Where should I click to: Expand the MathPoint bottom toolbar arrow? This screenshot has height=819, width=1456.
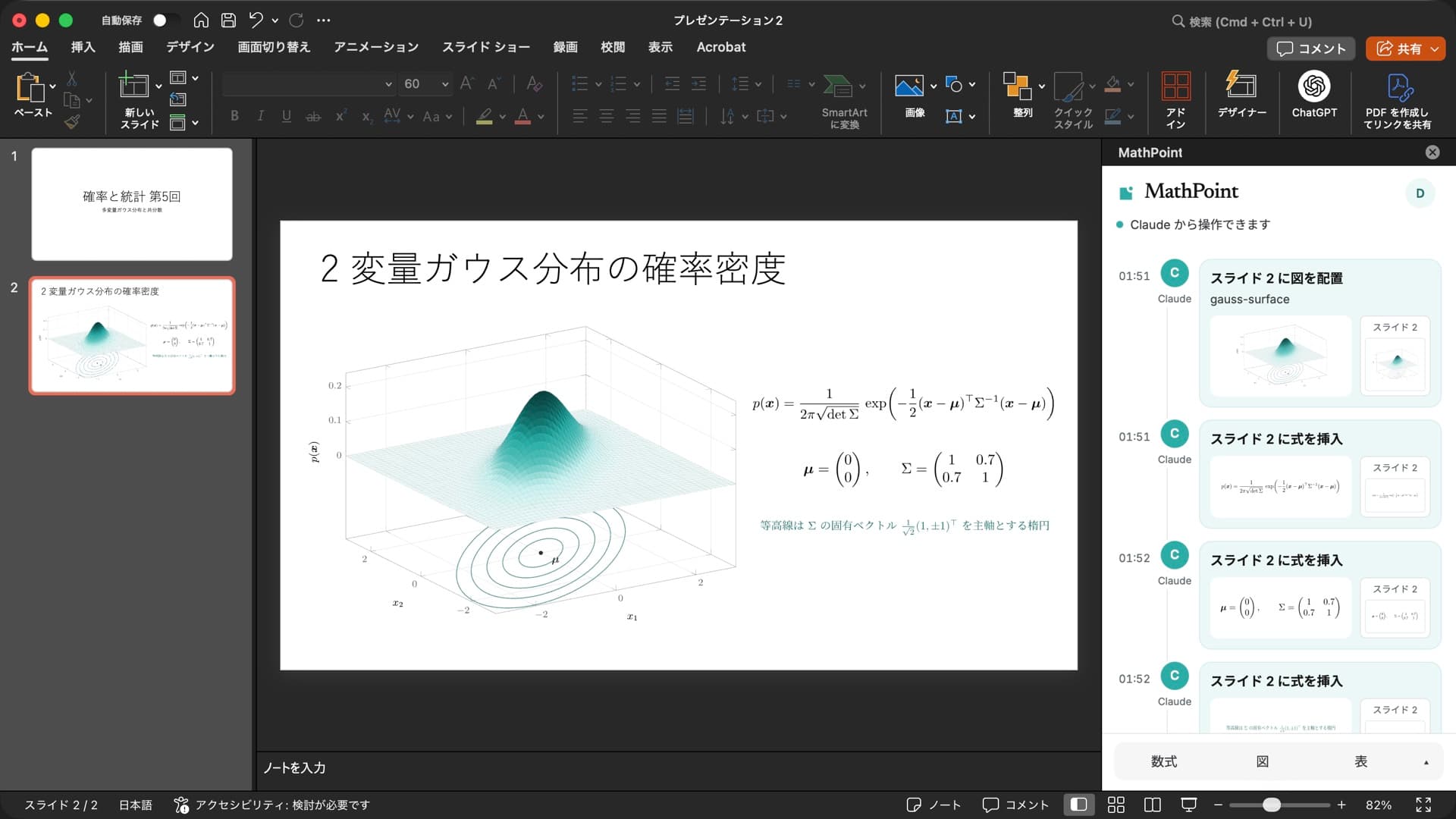coord(1426,762)
